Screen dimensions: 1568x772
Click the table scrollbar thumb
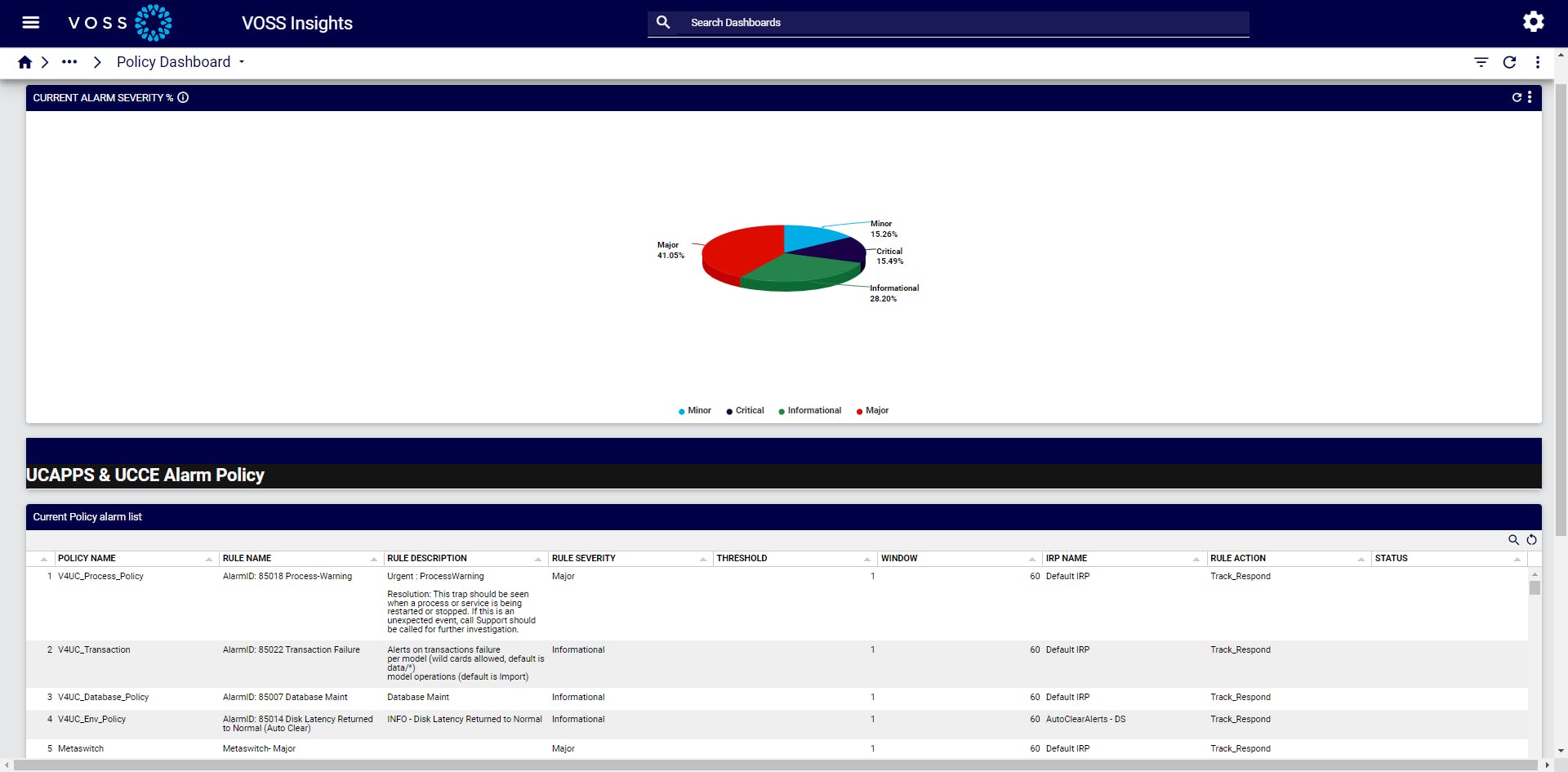[x=1535, y=587]
